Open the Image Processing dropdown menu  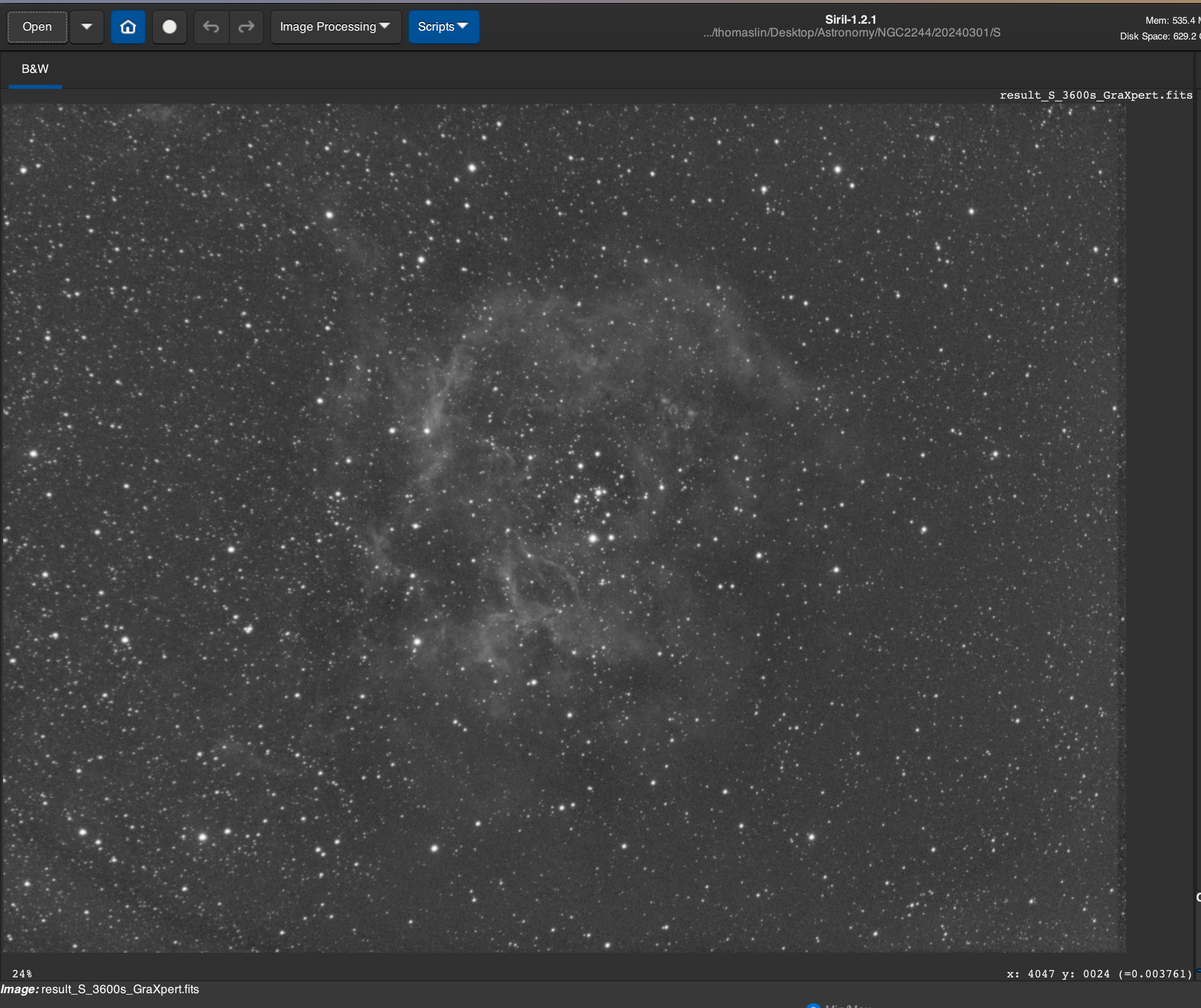[x=335, y=27]
